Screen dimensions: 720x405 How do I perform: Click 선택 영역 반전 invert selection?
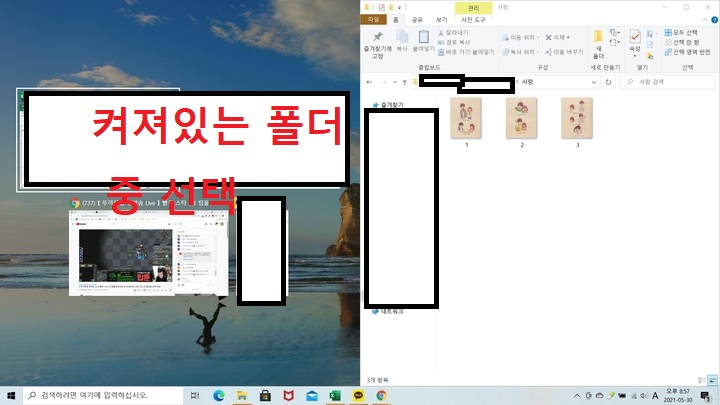687,52
